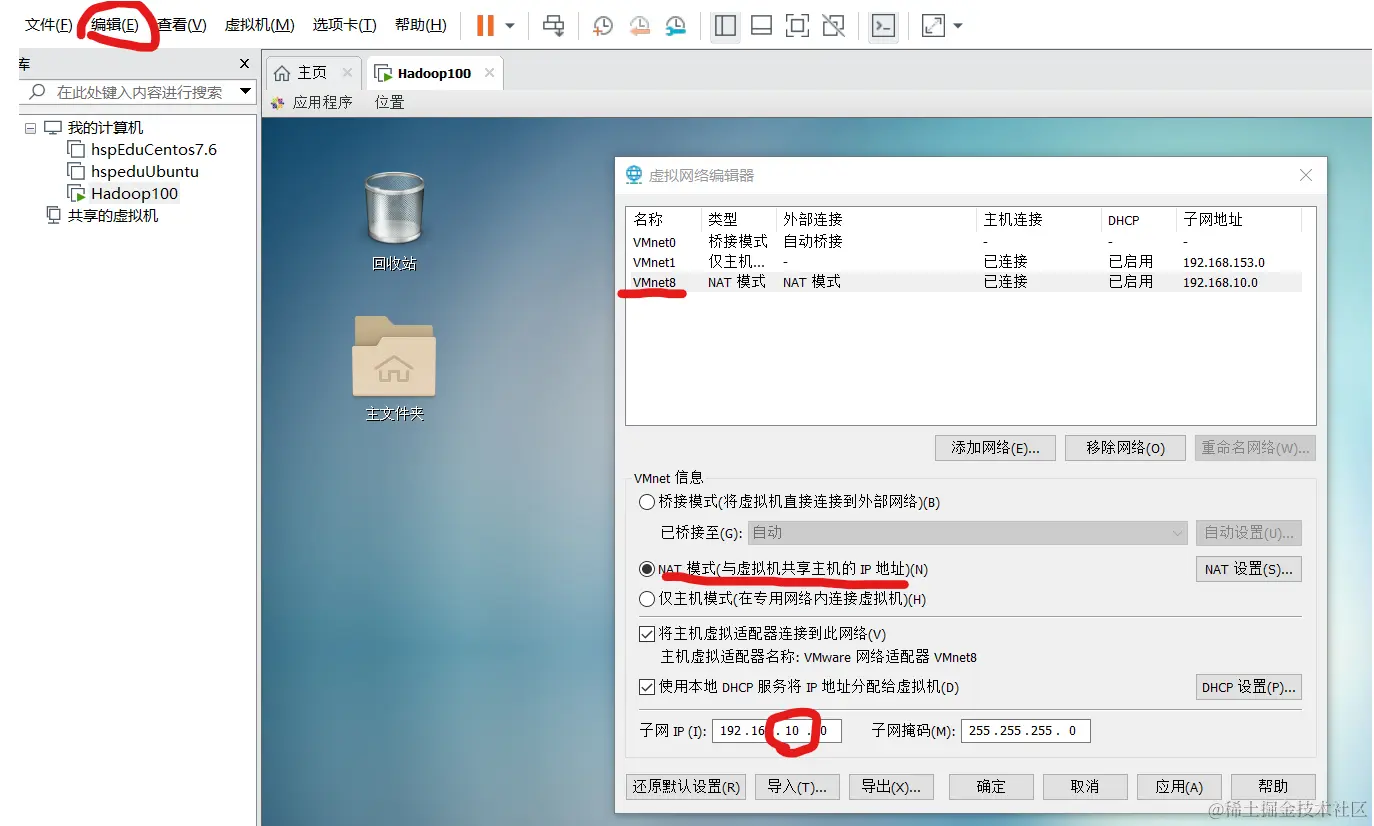
Task: Open the 文件(F) menu
Action: click(49, 25)
